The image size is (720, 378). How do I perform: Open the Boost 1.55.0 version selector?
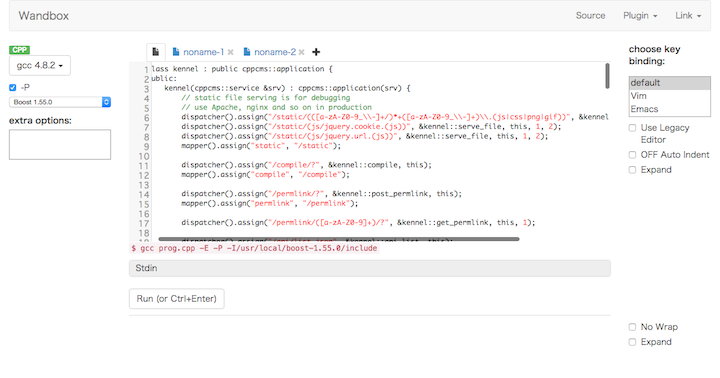[60, 102]
